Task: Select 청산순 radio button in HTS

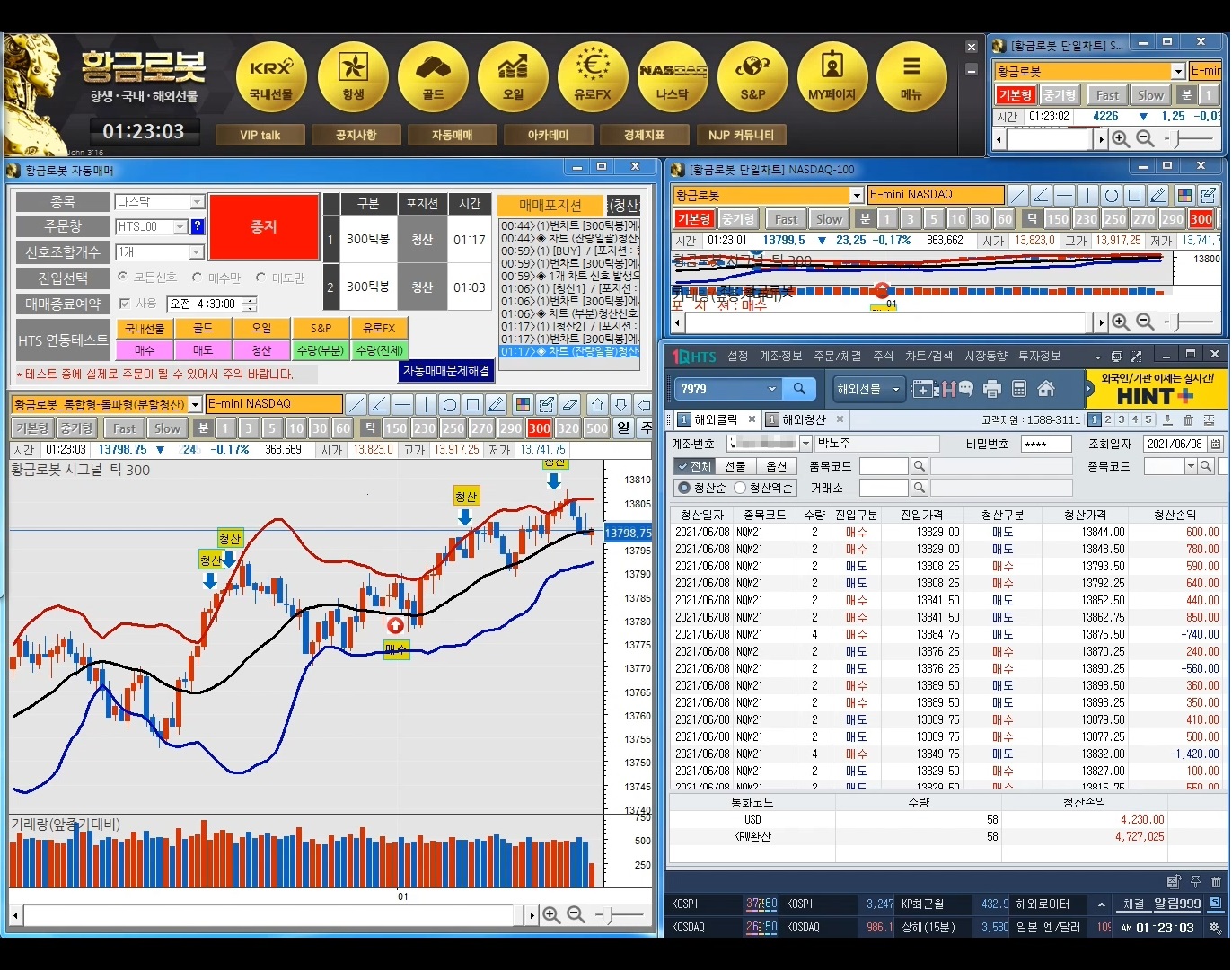Action: point(684,488)
